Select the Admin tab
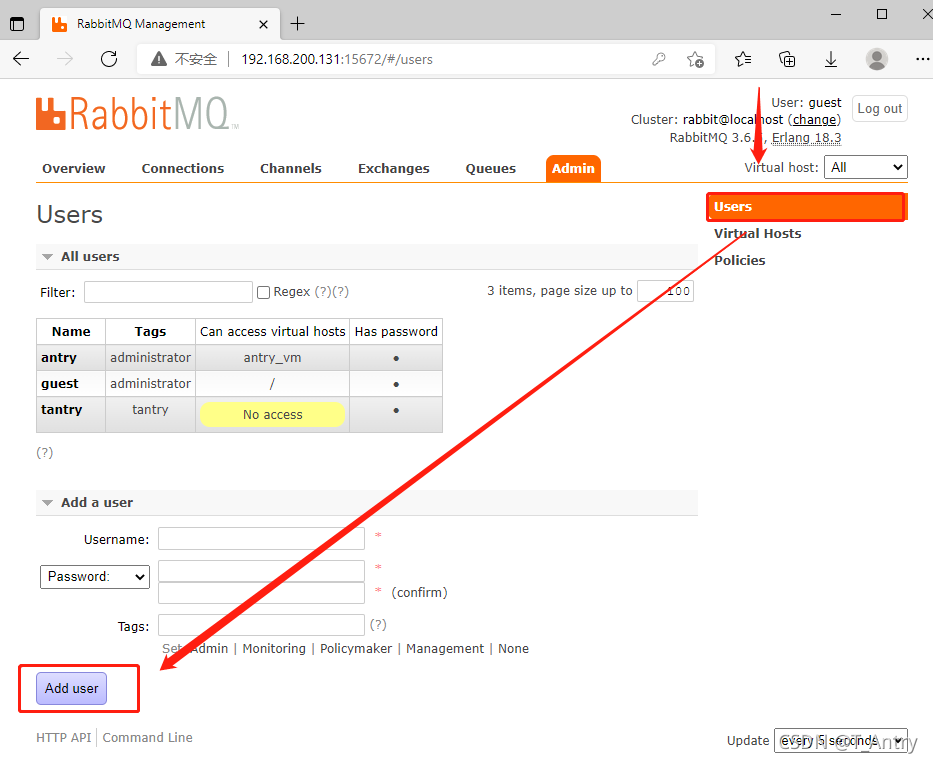The image size is (933, 763). tap(573, 168)
